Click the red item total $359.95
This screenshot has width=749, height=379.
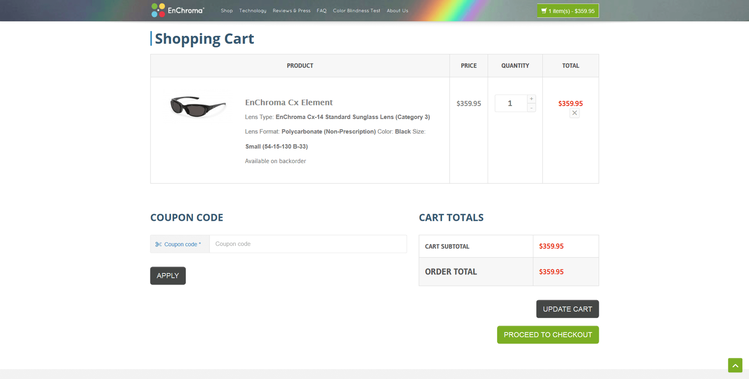tap(570, 103)
